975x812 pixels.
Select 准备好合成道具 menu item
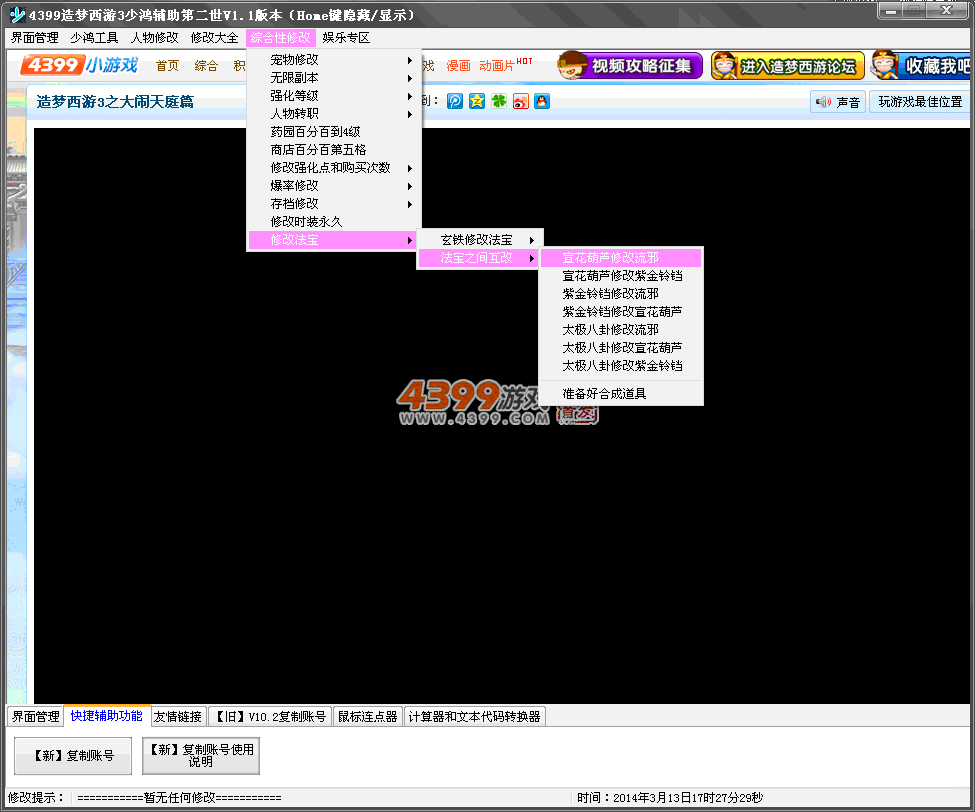[621, 394]
